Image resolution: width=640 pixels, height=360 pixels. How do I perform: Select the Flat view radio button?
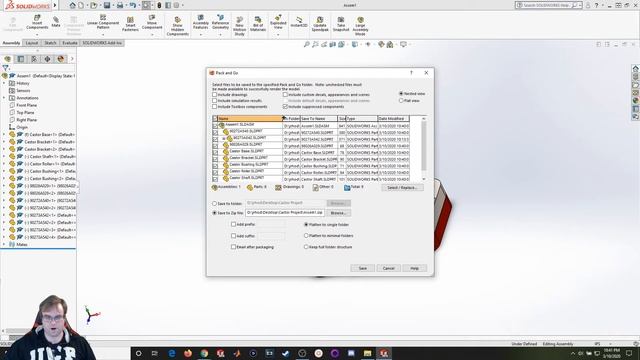[401, 100]
